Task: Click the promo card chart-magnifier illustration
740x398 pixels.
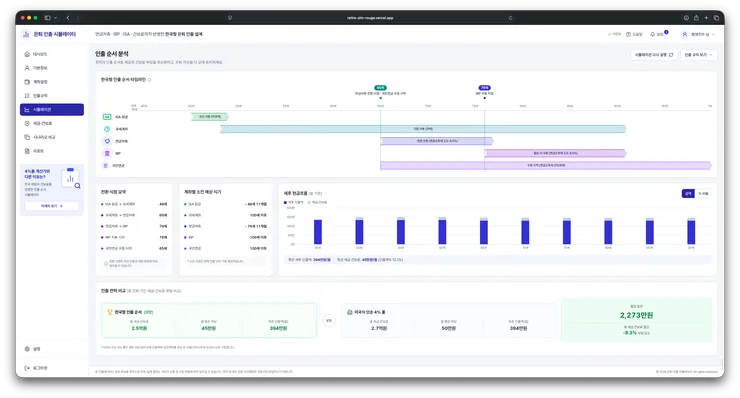Action: click(x=71, y=179)
